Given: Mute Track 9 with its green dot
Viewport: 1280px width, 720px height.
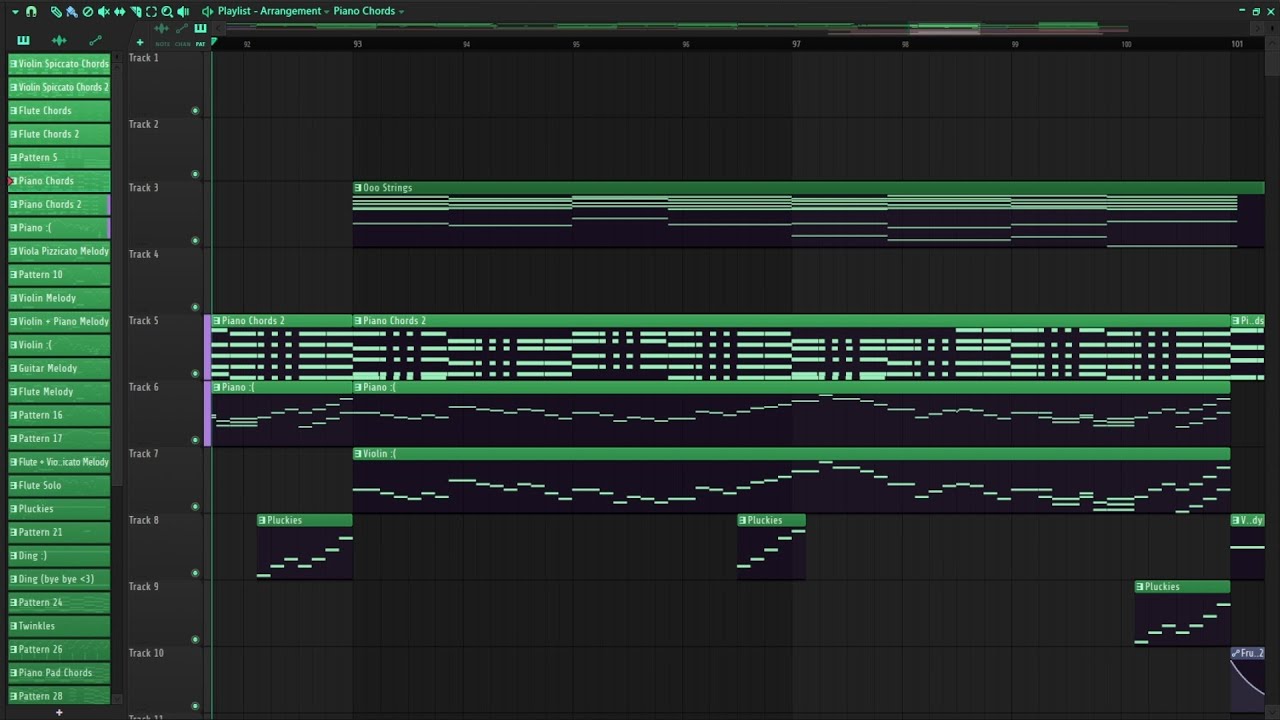Looking at the screenshot, I should point(195,640).
